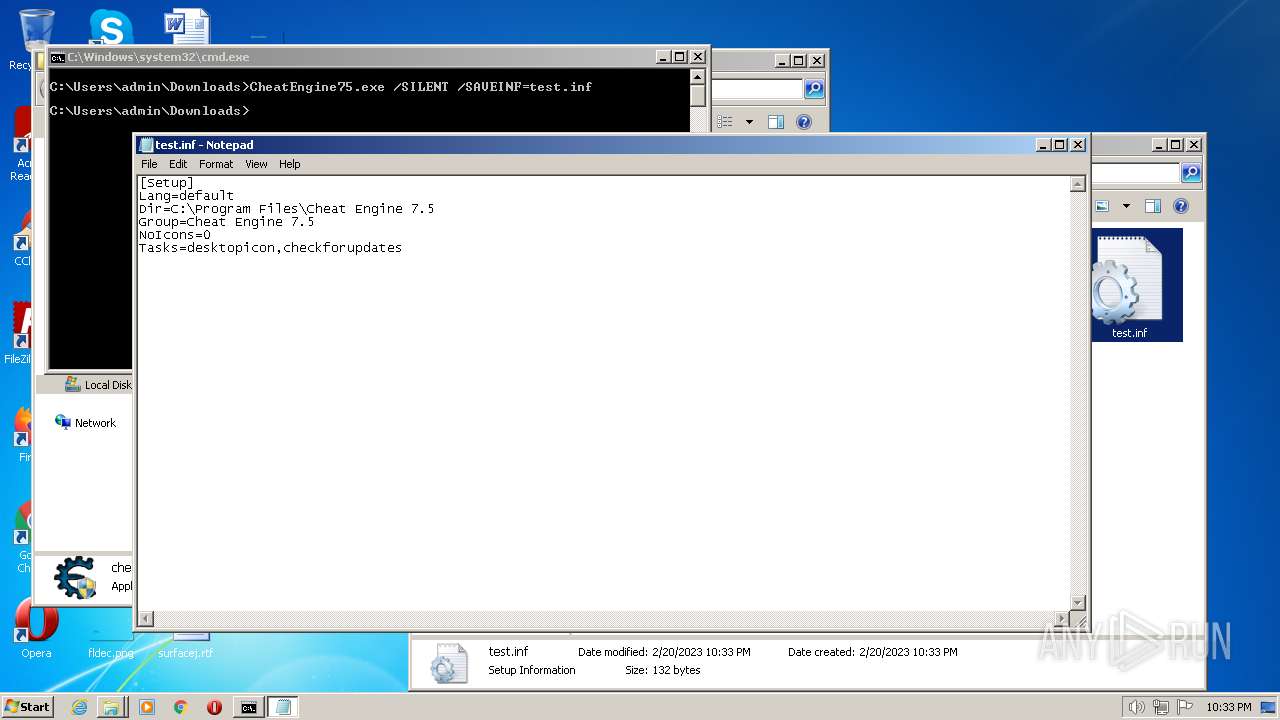Click the Dir=C:\Program Files line
The image size is (1280, 720).
point(286,209)
